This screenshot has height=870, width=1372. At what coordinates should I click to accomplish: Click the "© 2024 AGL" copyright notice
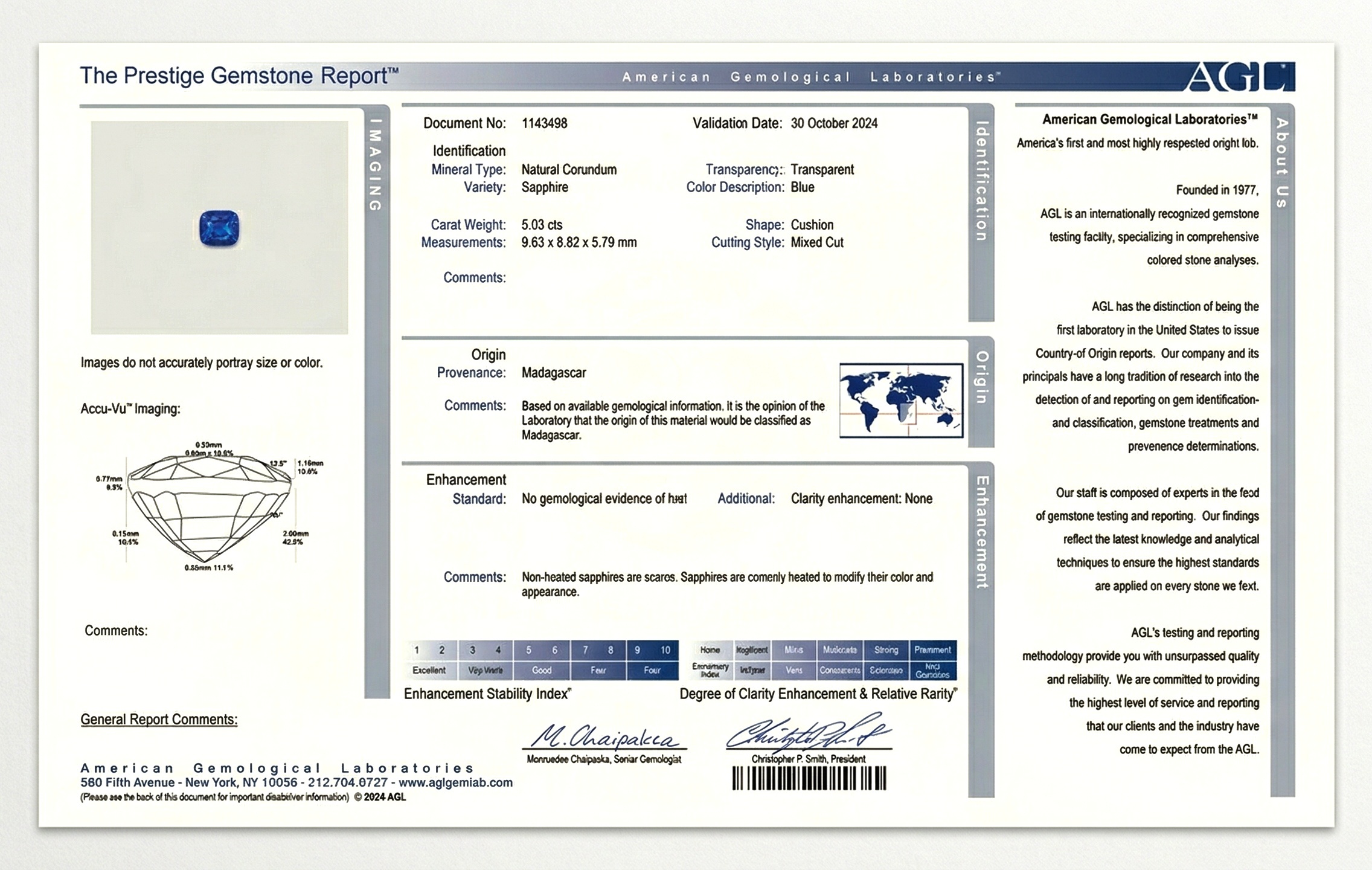pyautogui.click(x=380, y=797)
